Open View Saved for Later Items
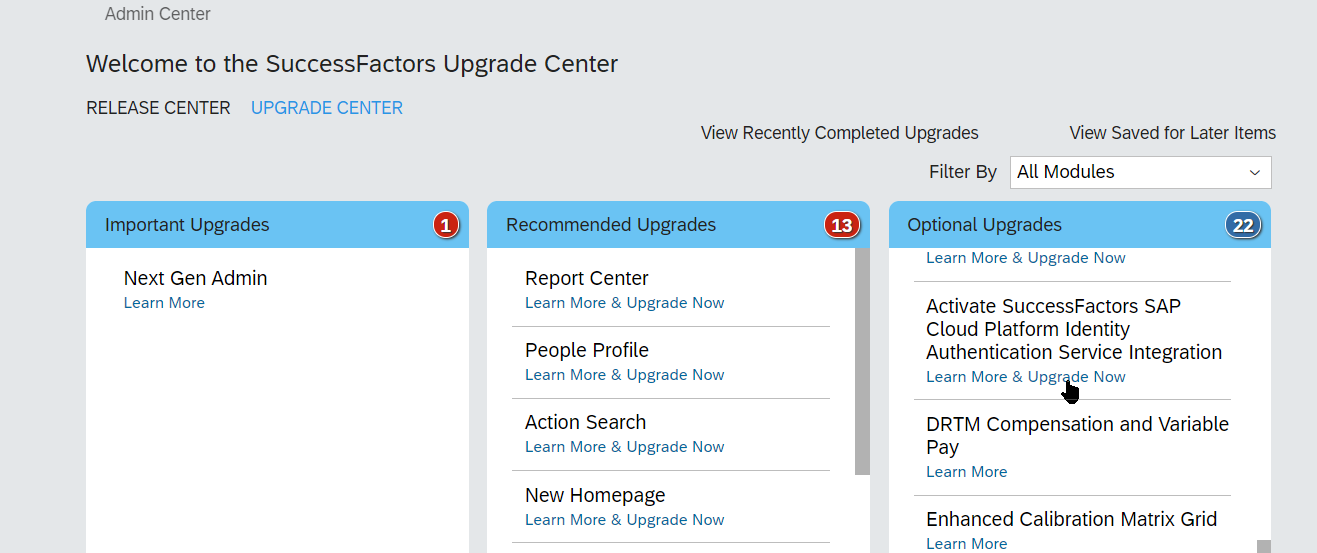This screenshot has height=553, width=1317. (x=1172, y=133)
